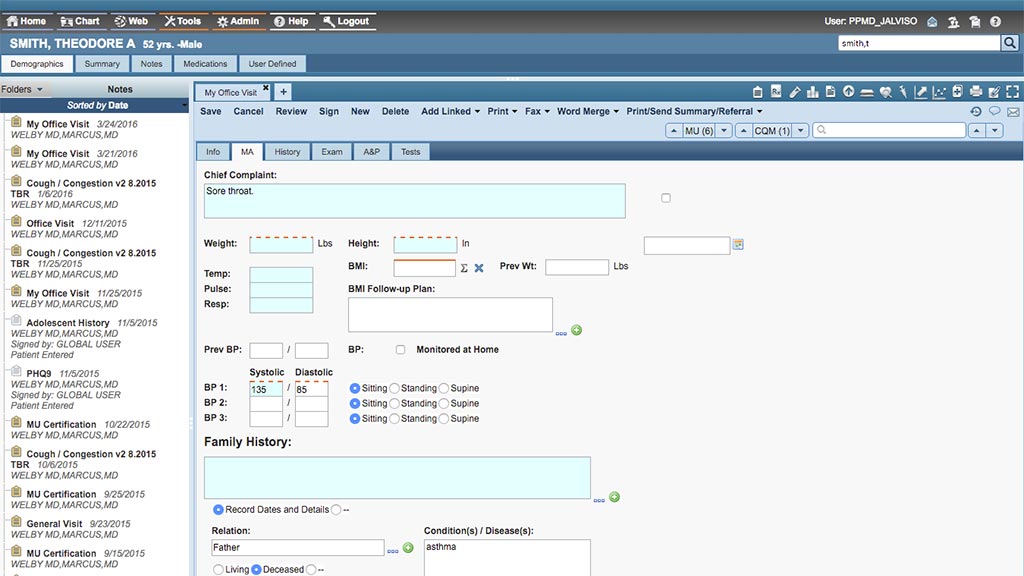Open the A&P tab
Screen dimensions: 1024x576
click(372, 152)
